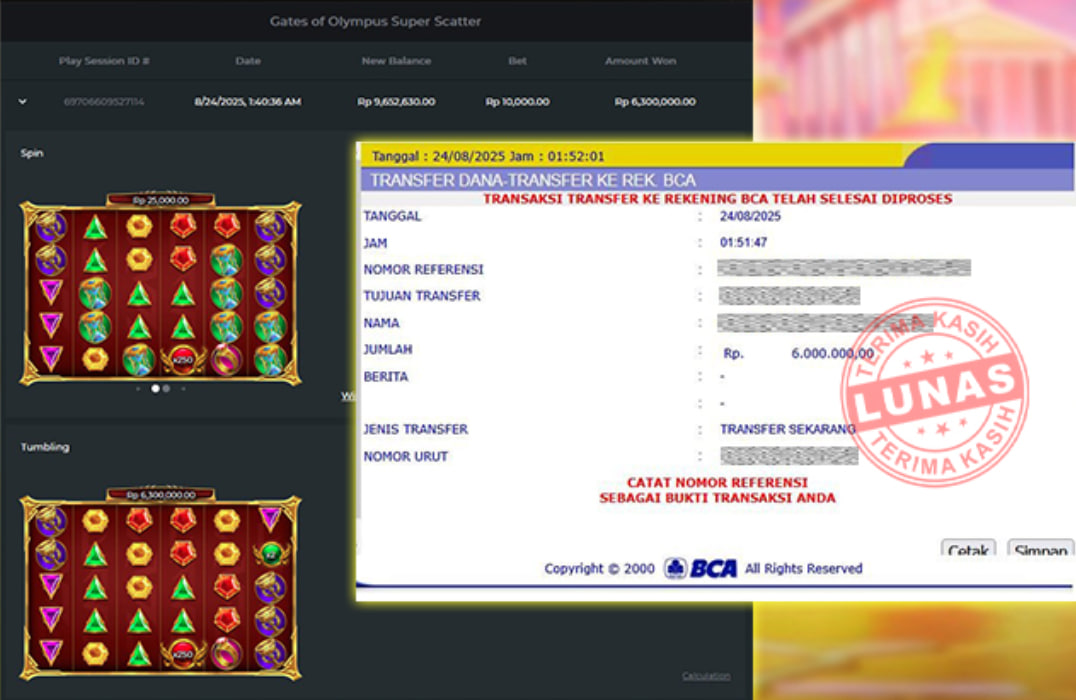Click the Gates of Olympus Super Scatter title
Screen dimensions: 1076x700
click(x=375, y=21)
